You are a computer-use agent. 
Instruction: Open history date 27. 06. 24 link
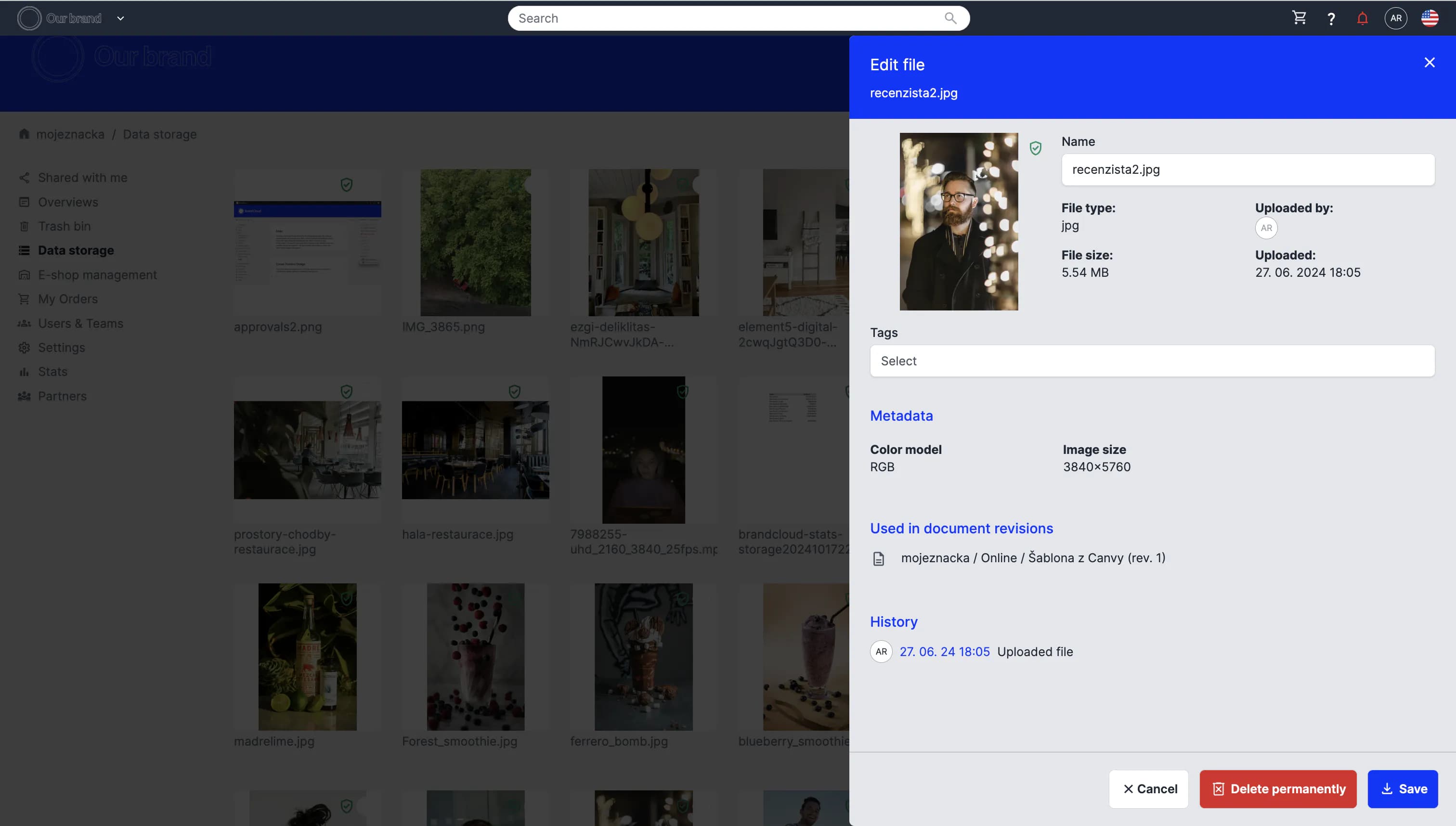[x=944, y=652]
